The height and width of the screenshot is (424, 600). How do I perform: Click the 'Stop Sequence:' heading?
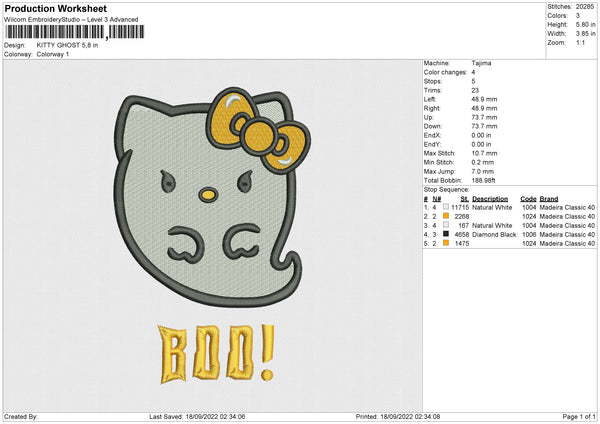pyautogui.click(x=446, y=190)
